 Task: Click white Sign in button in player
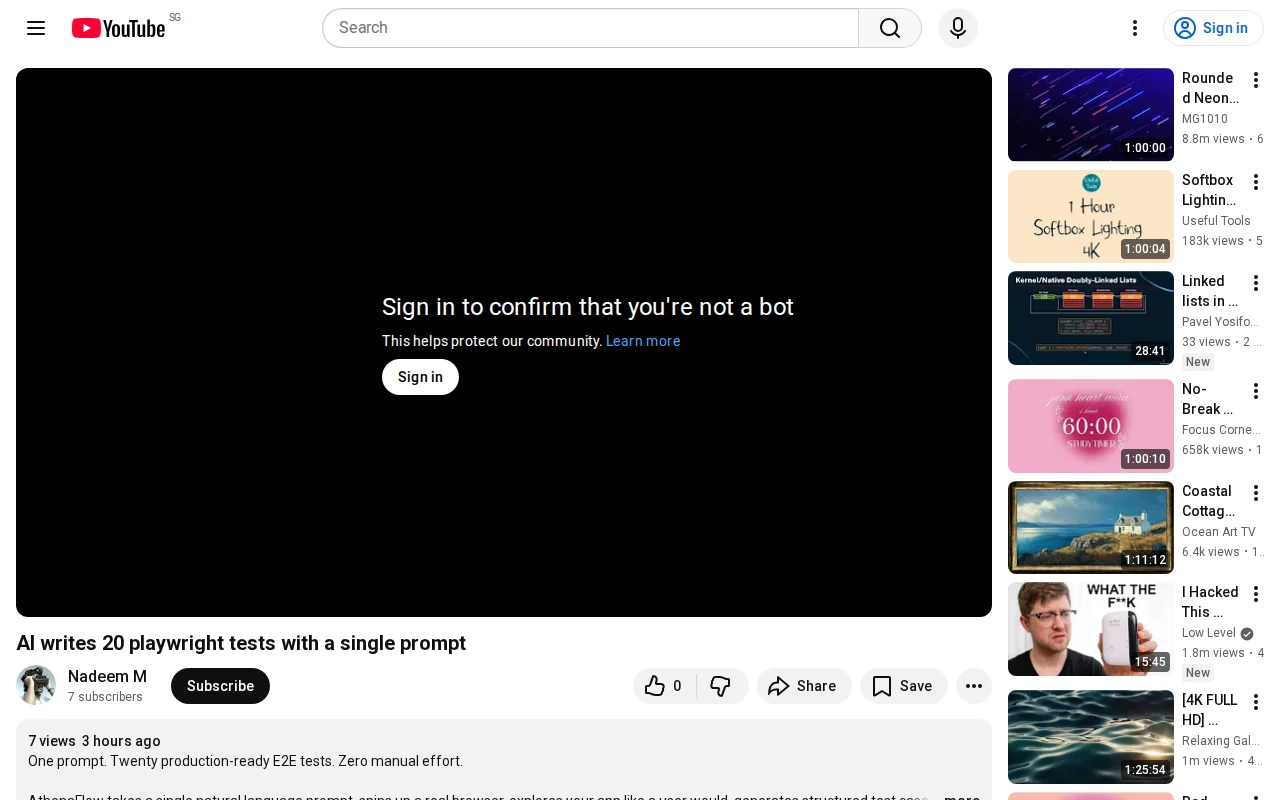pos(420,377)
